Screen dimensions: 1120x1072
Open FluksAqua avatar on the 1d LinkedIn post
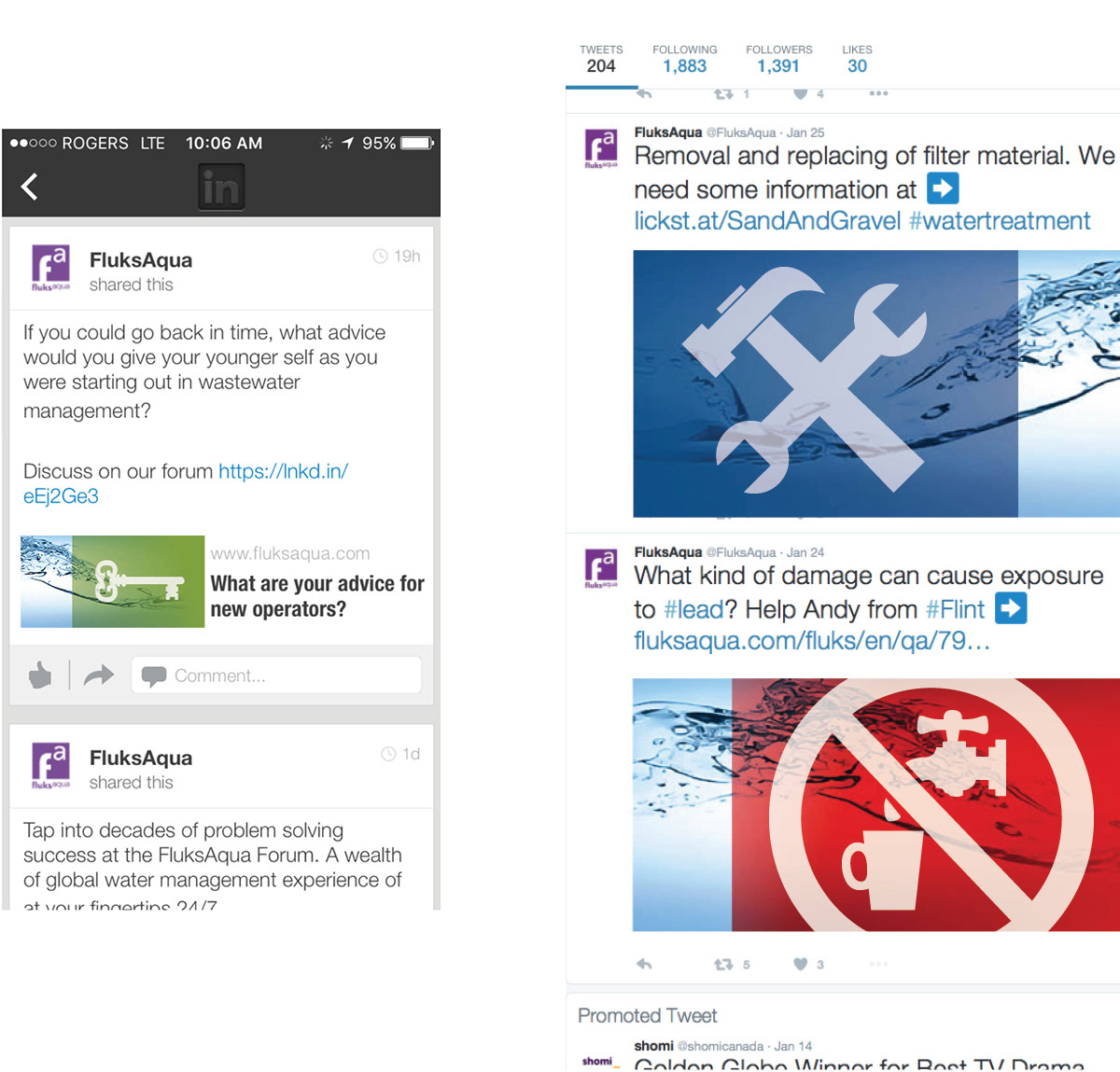[x=51, y=766]
